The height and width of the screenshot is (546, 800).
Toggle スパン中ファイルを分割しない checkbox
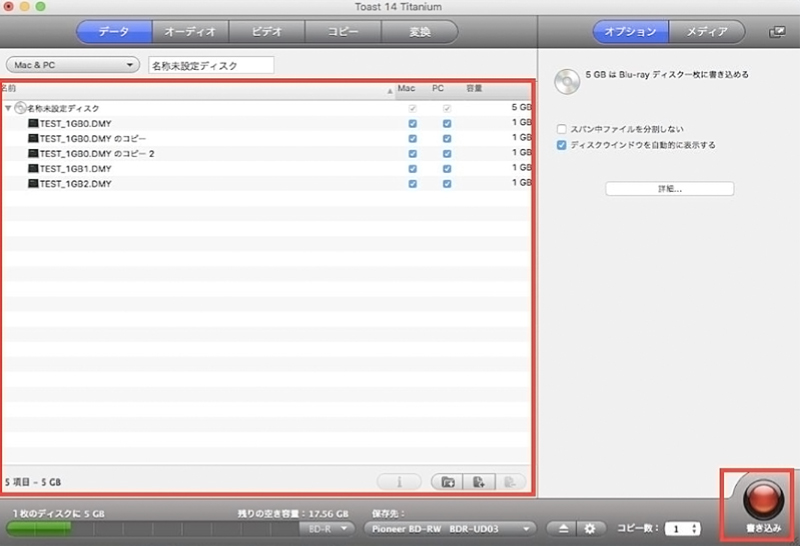tap(562, 129)
